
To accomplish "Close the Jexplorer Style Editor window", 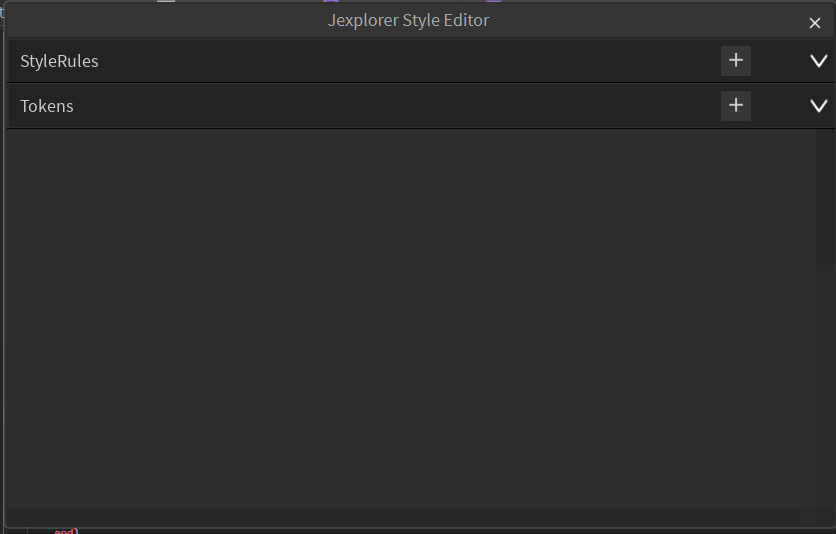I will point(815,23).
